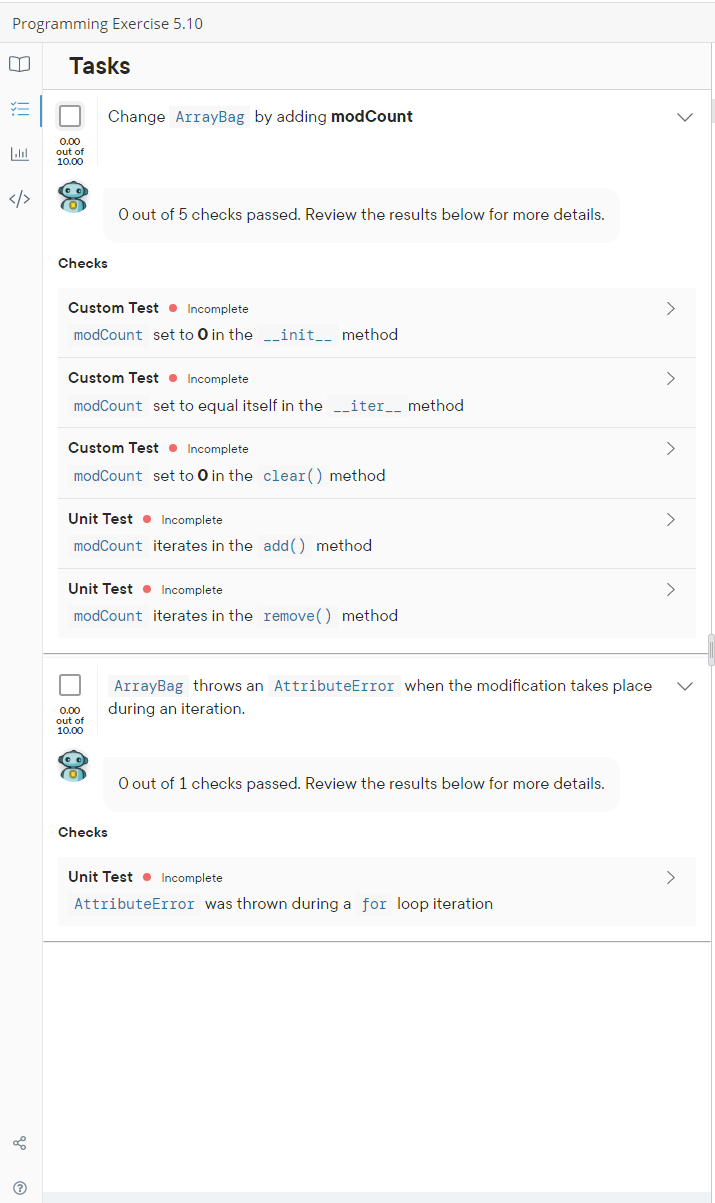Image resolution: width=715 pixels, height=1203 pixels.
Task: Open the remove() method Unit Test check
Action: click(x=670, y=588)
